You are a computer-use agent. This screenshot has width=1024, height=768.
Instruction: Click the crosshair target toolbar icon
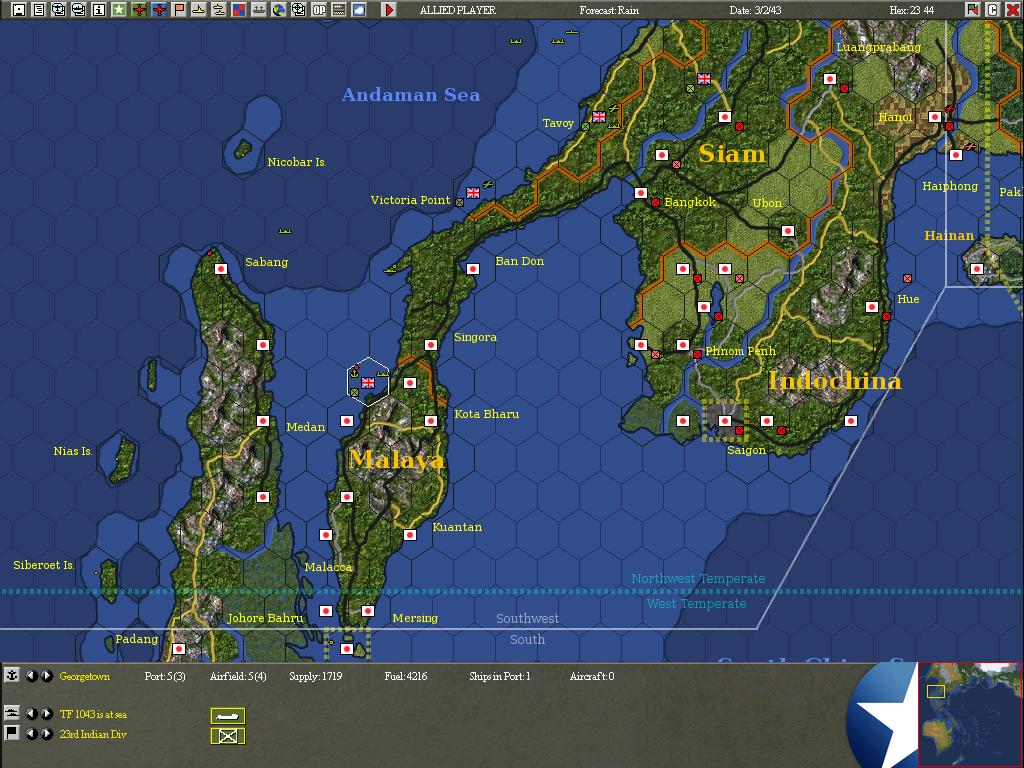click(298, 10)
